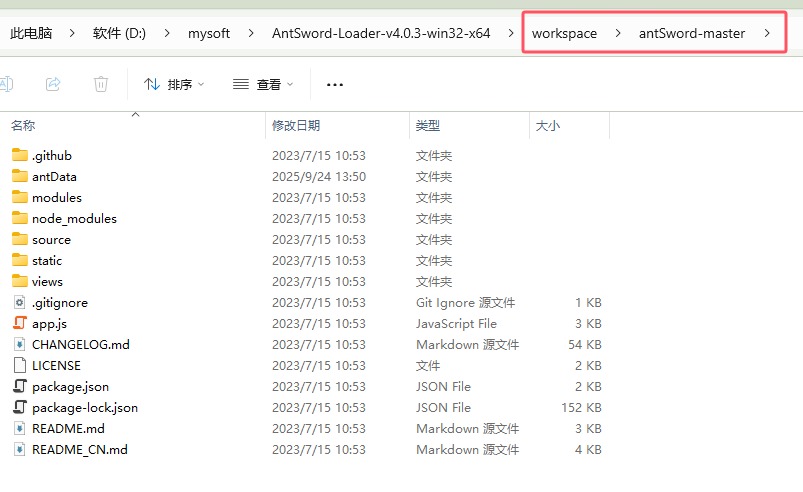Click the share toolbar icon
This screenshot has width=803, height=492.
[x=53, y=83]
